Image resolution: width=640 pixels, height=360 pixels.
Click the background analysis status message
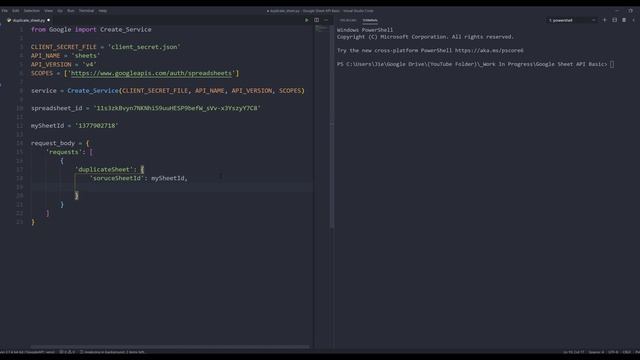112,352
